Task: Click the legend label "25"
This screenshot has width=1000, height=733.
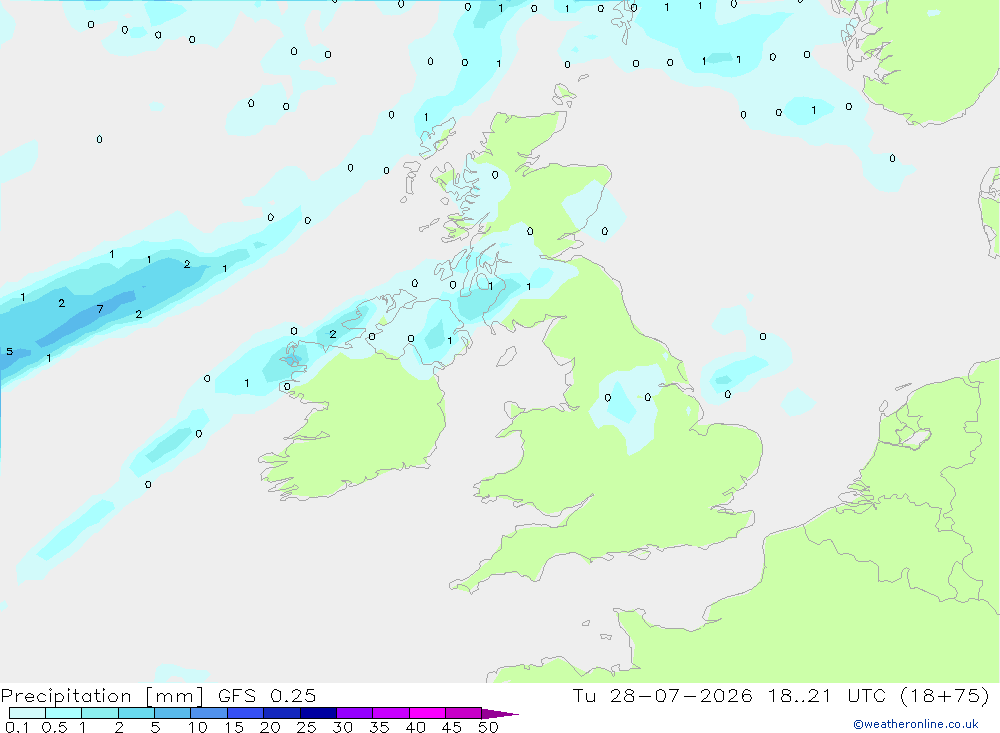Action: [307, 727]
